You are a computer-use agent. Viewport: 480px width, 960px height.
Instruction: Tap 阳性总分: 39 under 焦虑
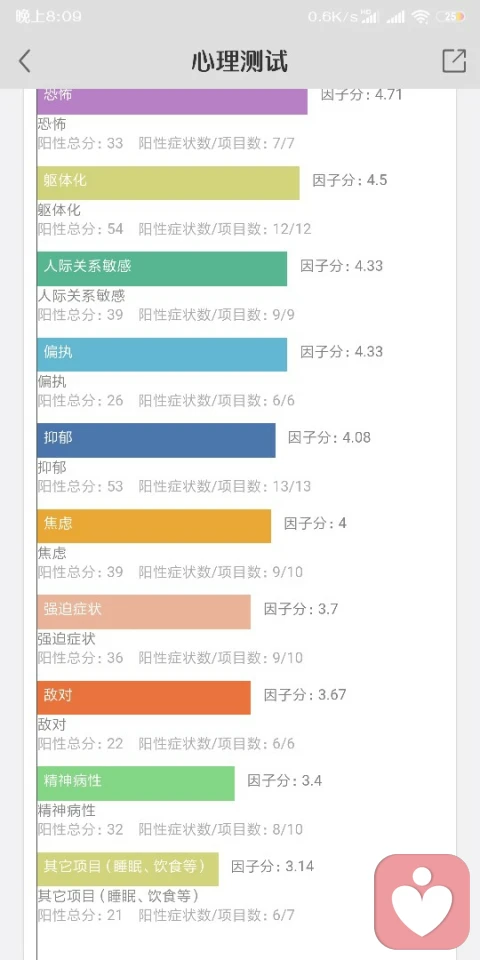tap(80, 572)
